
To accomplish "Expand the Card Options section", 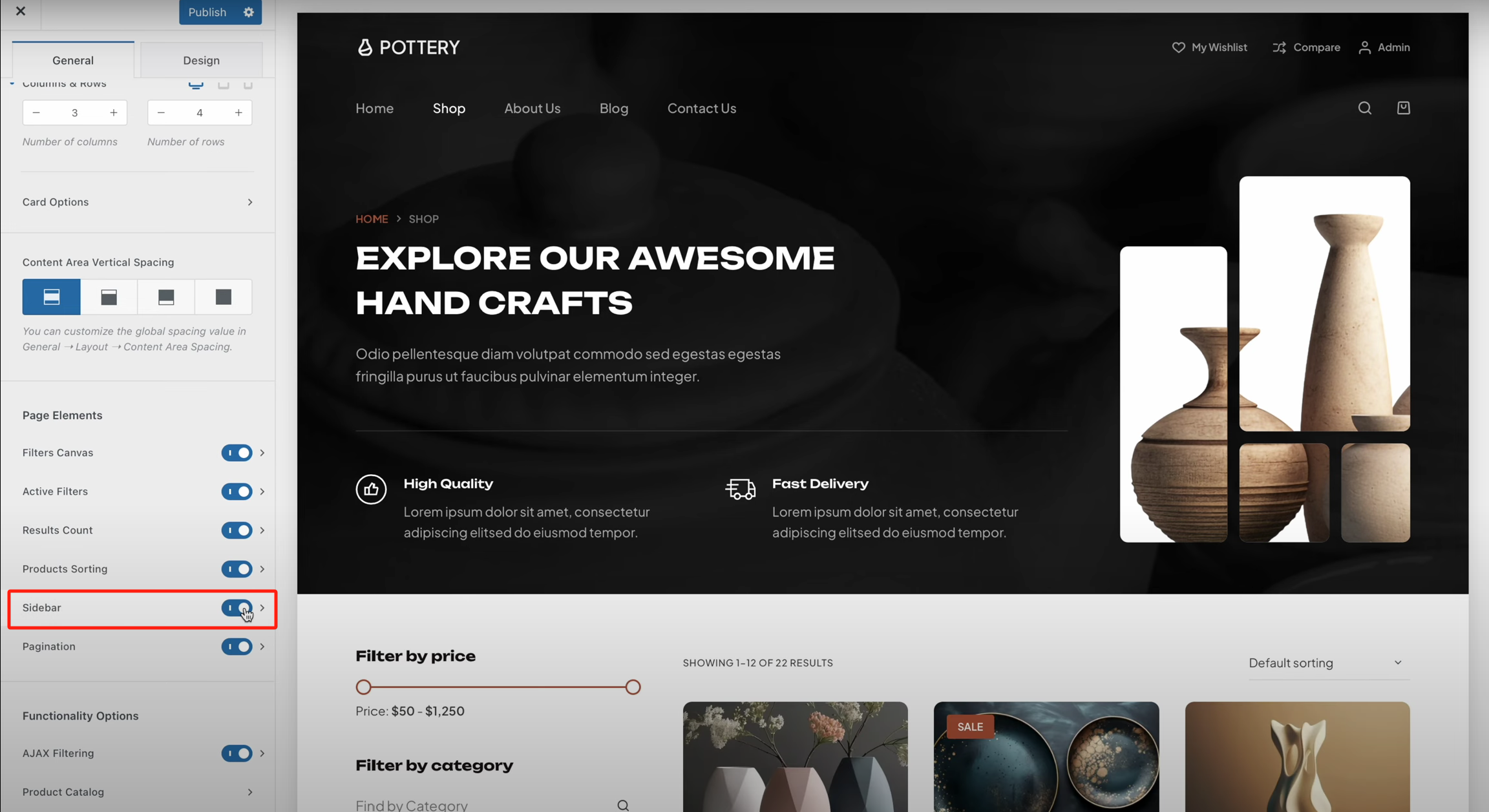I will 138,202.
